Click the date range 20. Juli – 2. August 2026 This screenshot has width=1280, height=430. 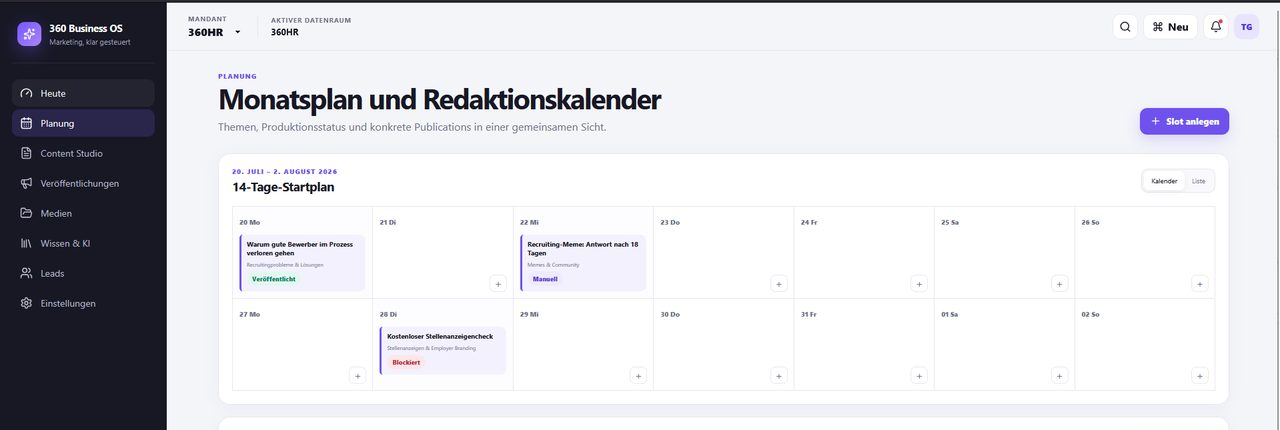click(x=285, y=171)
